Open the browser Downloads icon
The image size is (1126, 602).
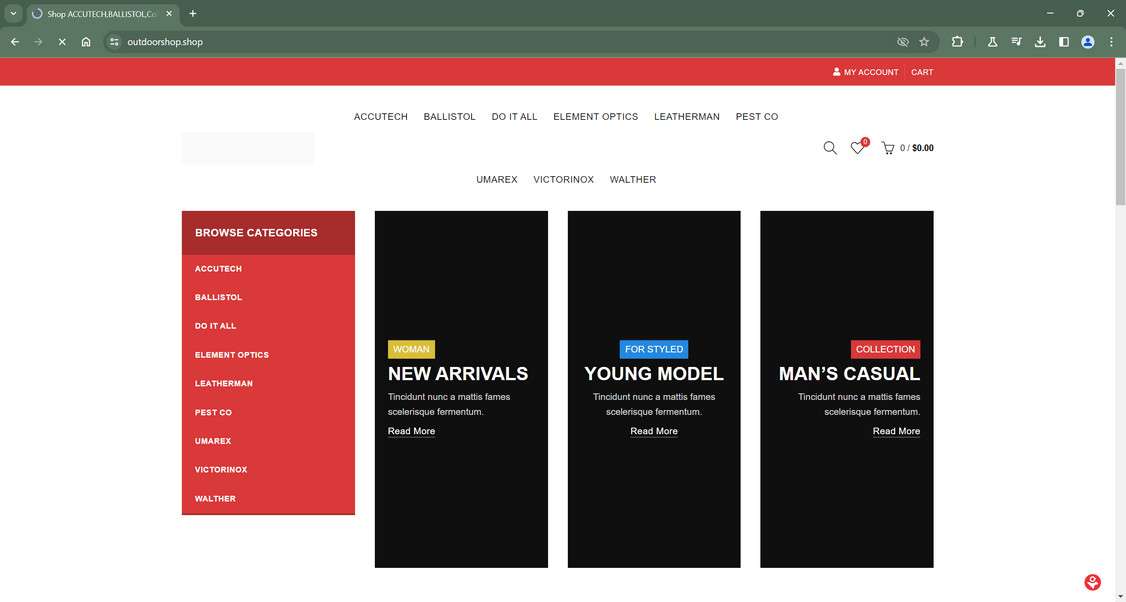(x=1040, y=42)
